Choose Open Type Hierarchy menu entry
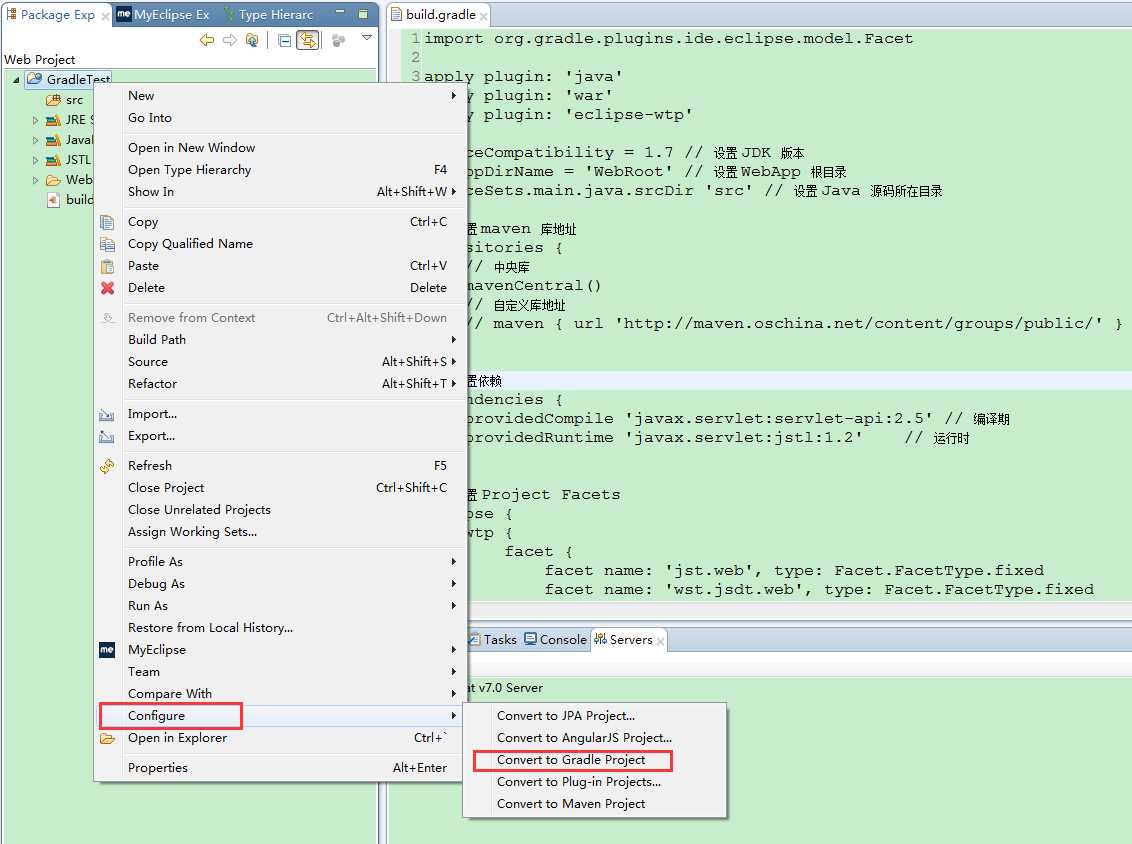Viewport: 1132px width, 844px height. (281, 170)
